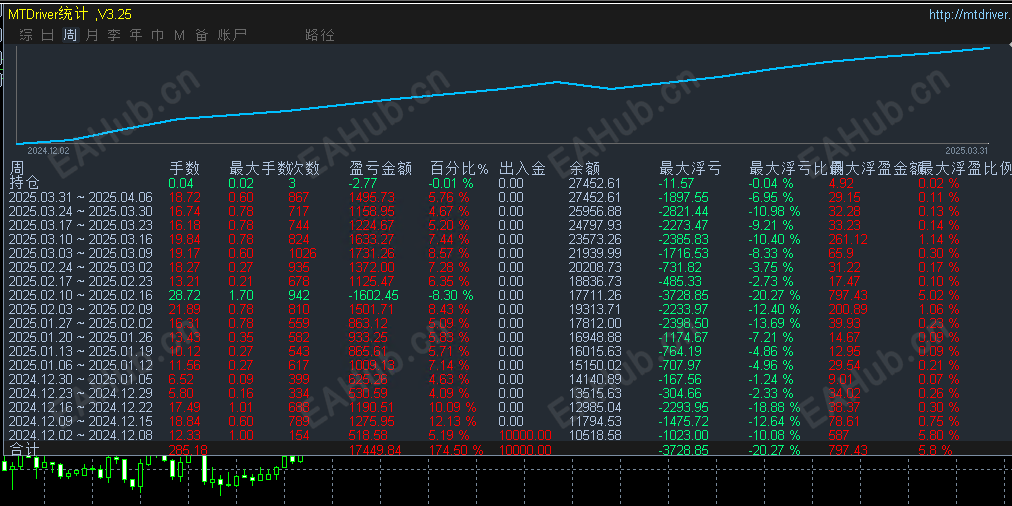Open the http://mtdriver link

coord(970,14)
